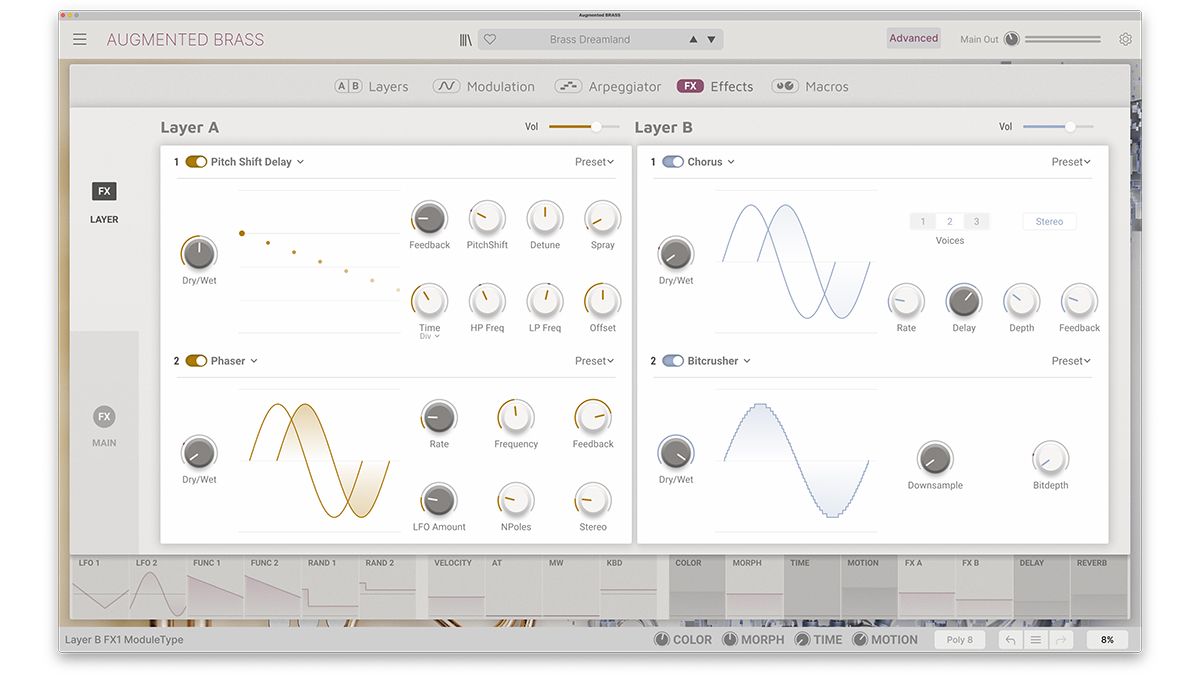The image size is (1200, 675).
Task: Switch to the Effects tab
Action: [x=715, y=87]
